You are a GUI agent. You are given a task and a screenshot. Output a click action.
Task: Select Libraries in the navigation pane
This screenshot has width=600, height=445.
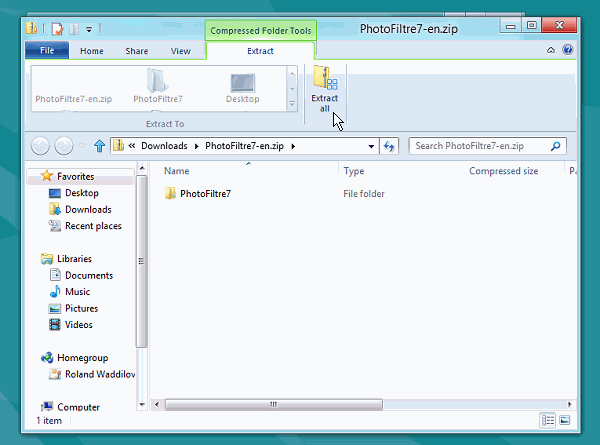click(x=74, y=259)
